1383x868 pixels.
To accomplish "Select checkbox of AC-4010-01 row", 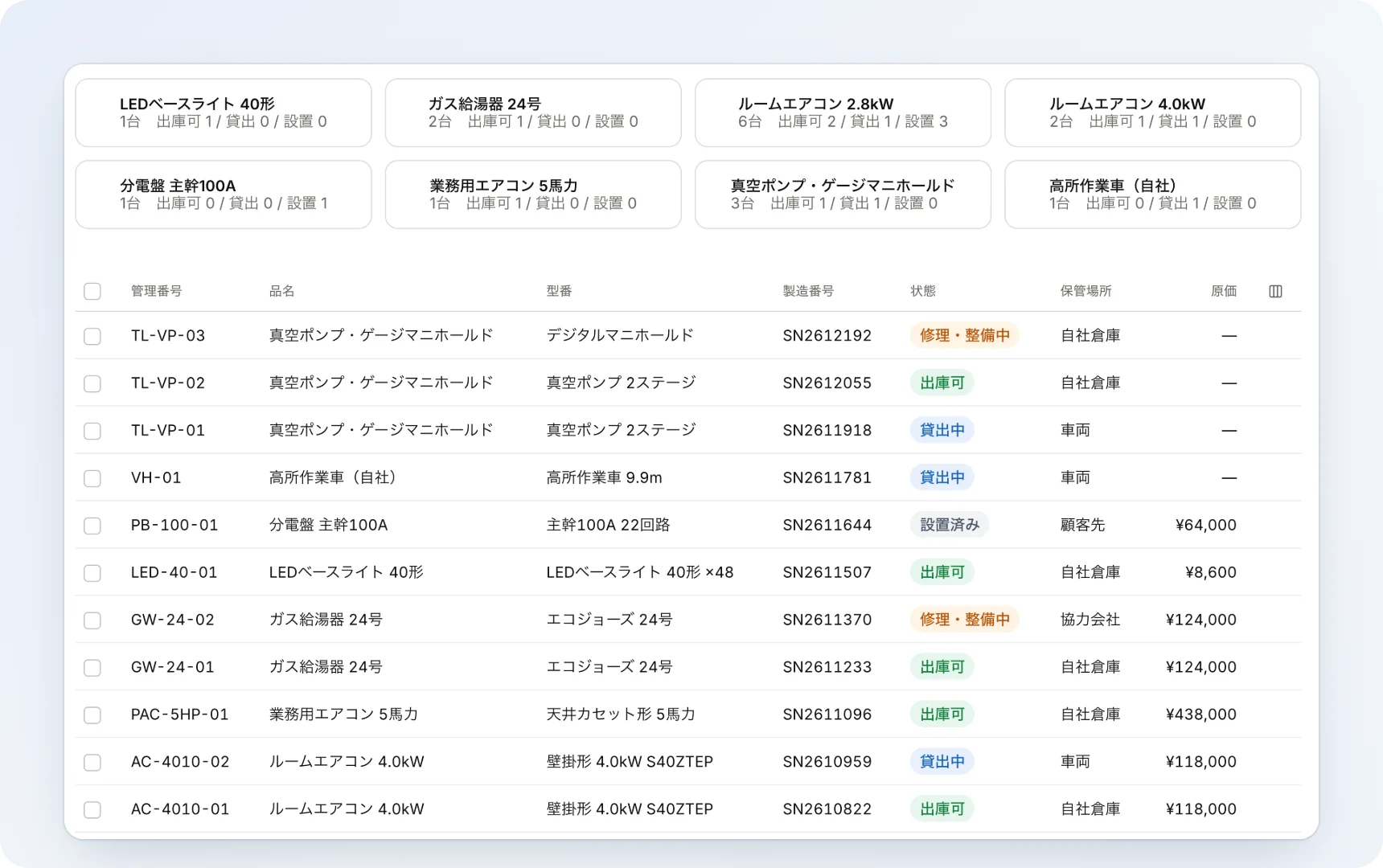I will [x=92, y=809].
